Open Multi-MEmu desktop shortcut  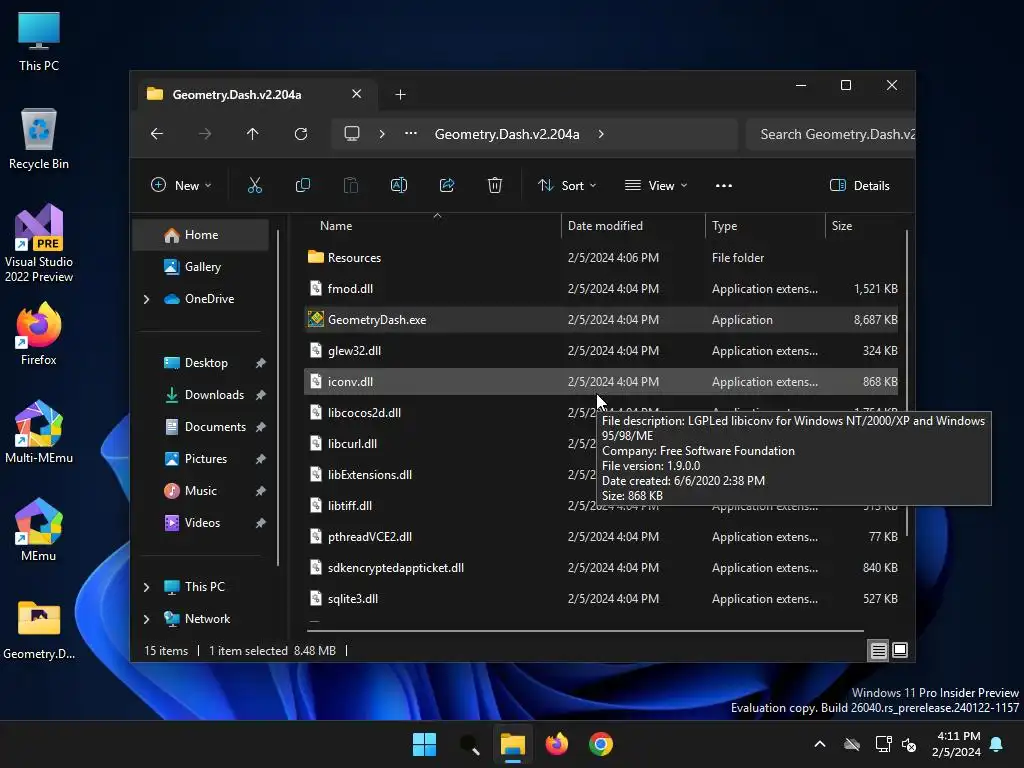[x=39, y=432]
